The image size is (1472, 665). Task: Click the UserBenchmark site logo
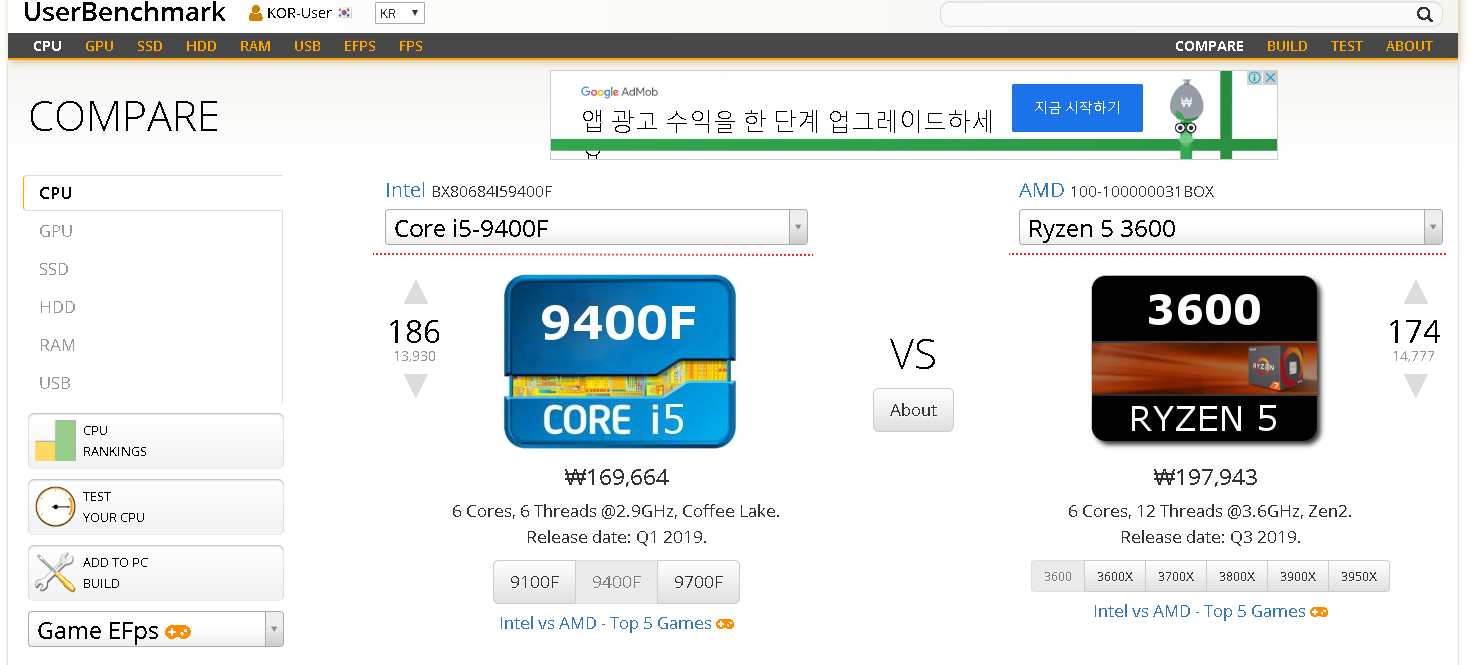(125, 13)
